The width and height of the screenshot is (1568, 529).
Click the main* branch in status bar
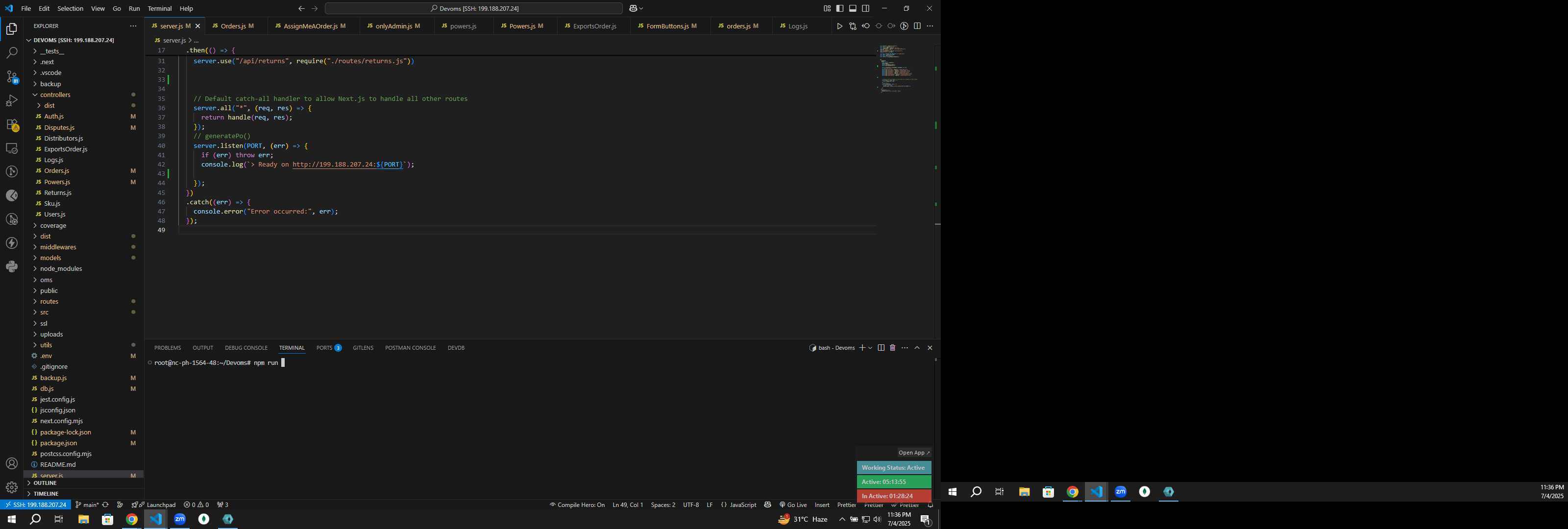tap(86, 505)
